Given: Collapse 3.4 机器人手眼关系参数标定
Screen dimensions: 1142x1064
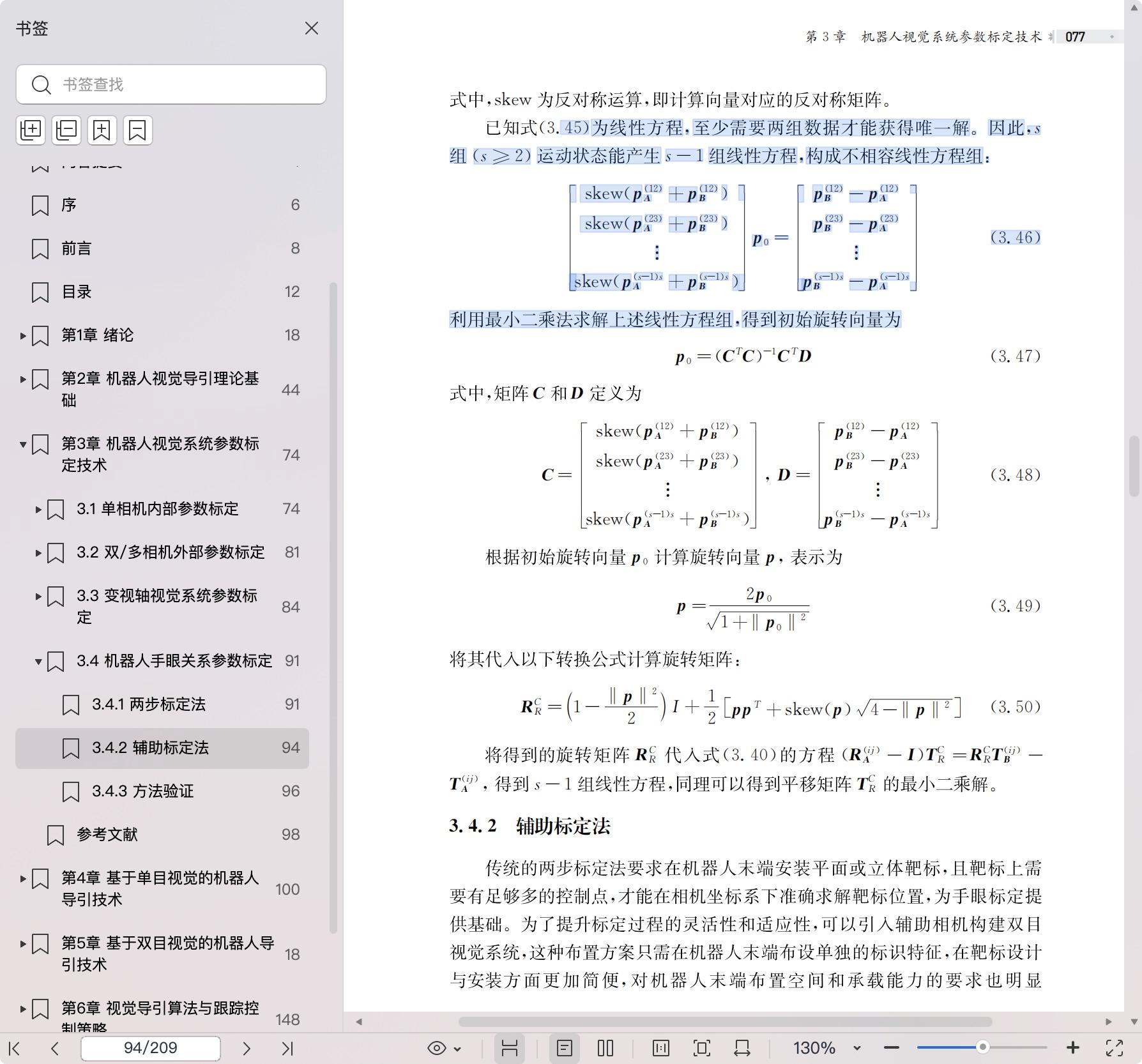Looking at the screenshot, I should (38, 662).
